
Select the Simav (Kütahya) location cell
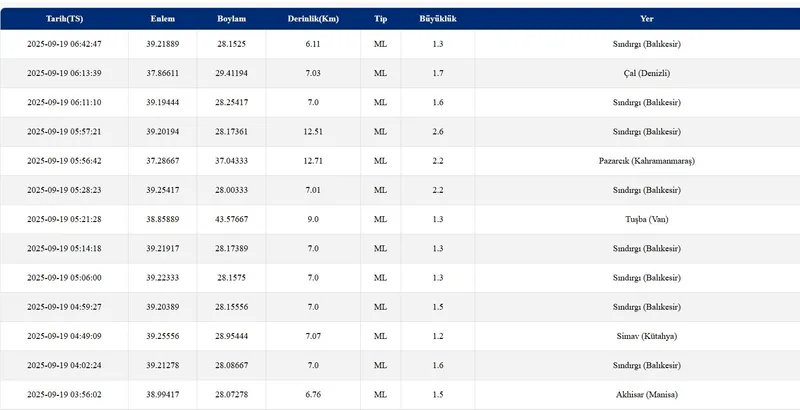(647, 336)
